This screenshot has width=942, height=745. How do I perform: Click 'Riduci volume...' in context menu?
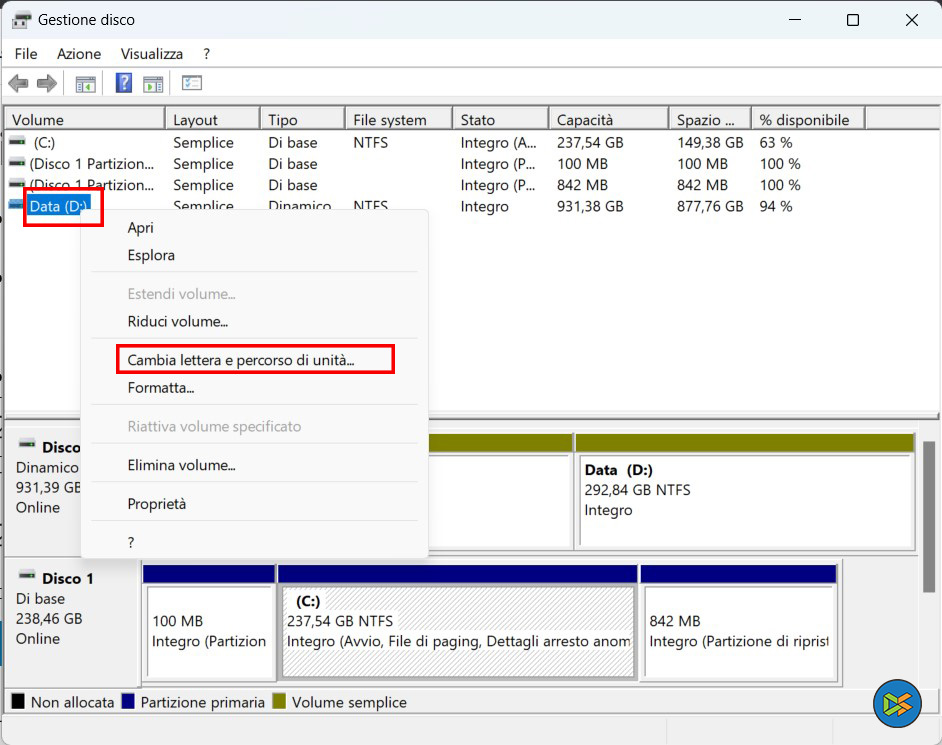tap(178, 322)
